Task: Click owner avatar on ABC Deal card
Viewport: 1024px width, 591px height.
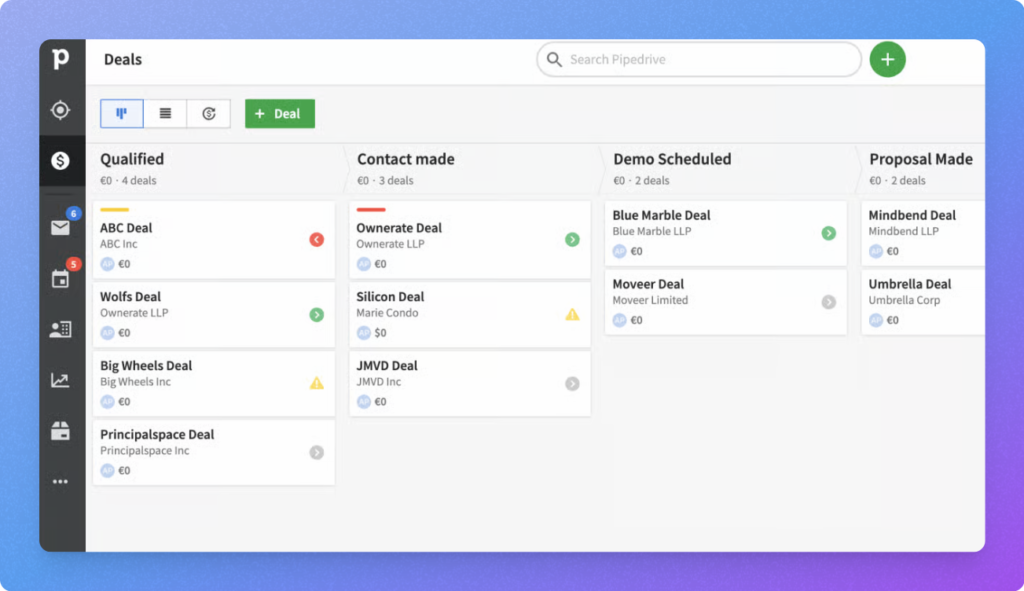Action: (x=107, y=264)
